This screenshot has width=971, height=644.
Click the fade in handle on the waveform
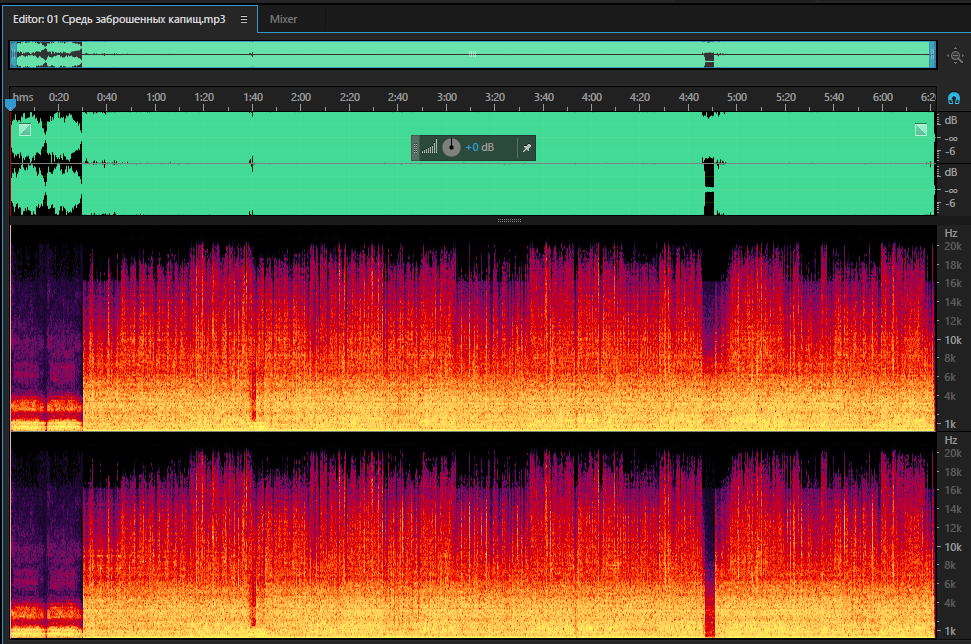coord(25,129)
